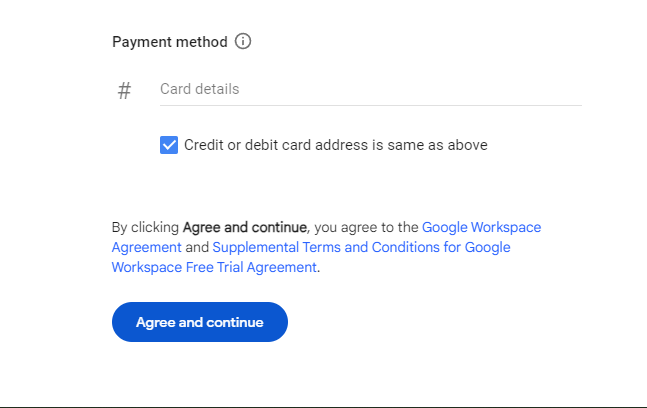Click the white checkmark in blue box
The width and height of the screenshot is (647, 408).
pos(169,145)
